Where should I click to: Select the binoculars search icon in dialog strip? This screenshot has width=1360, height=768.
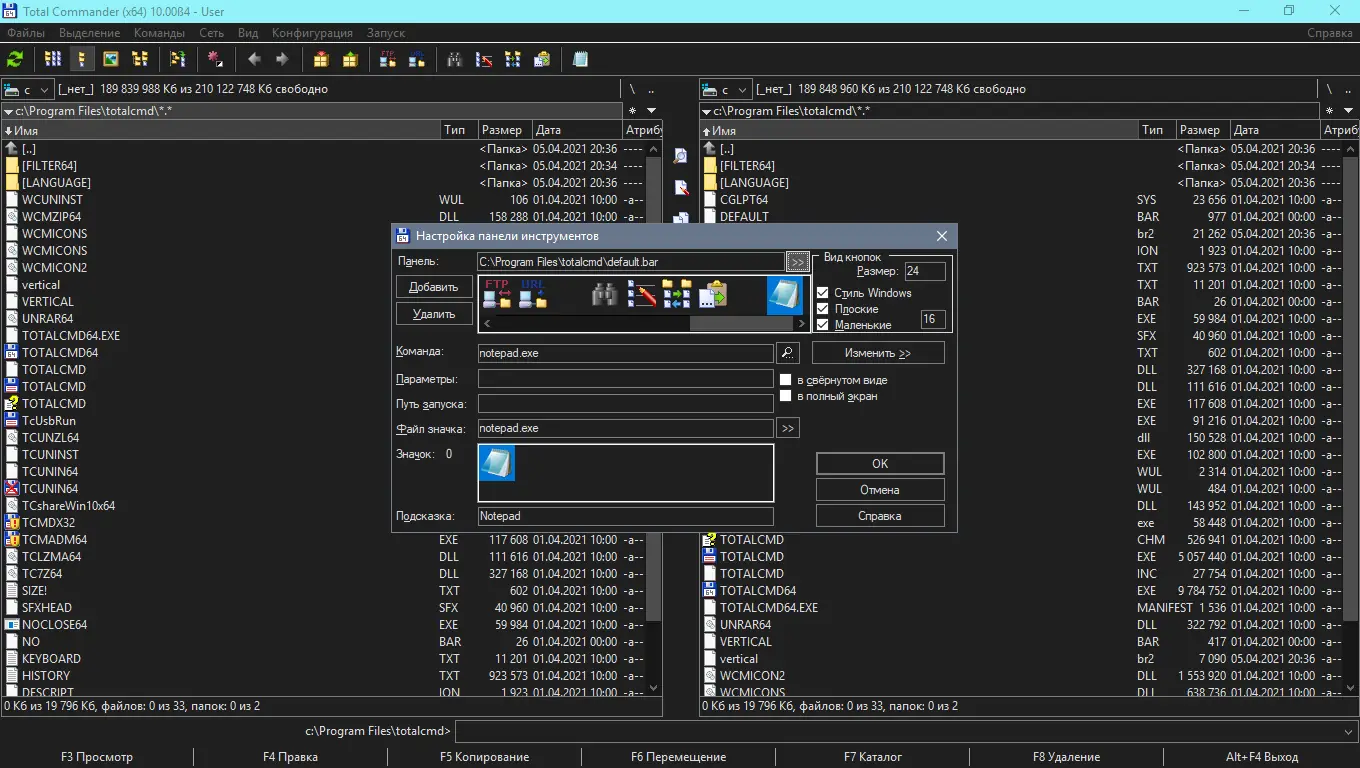click(x=604, y=294)
